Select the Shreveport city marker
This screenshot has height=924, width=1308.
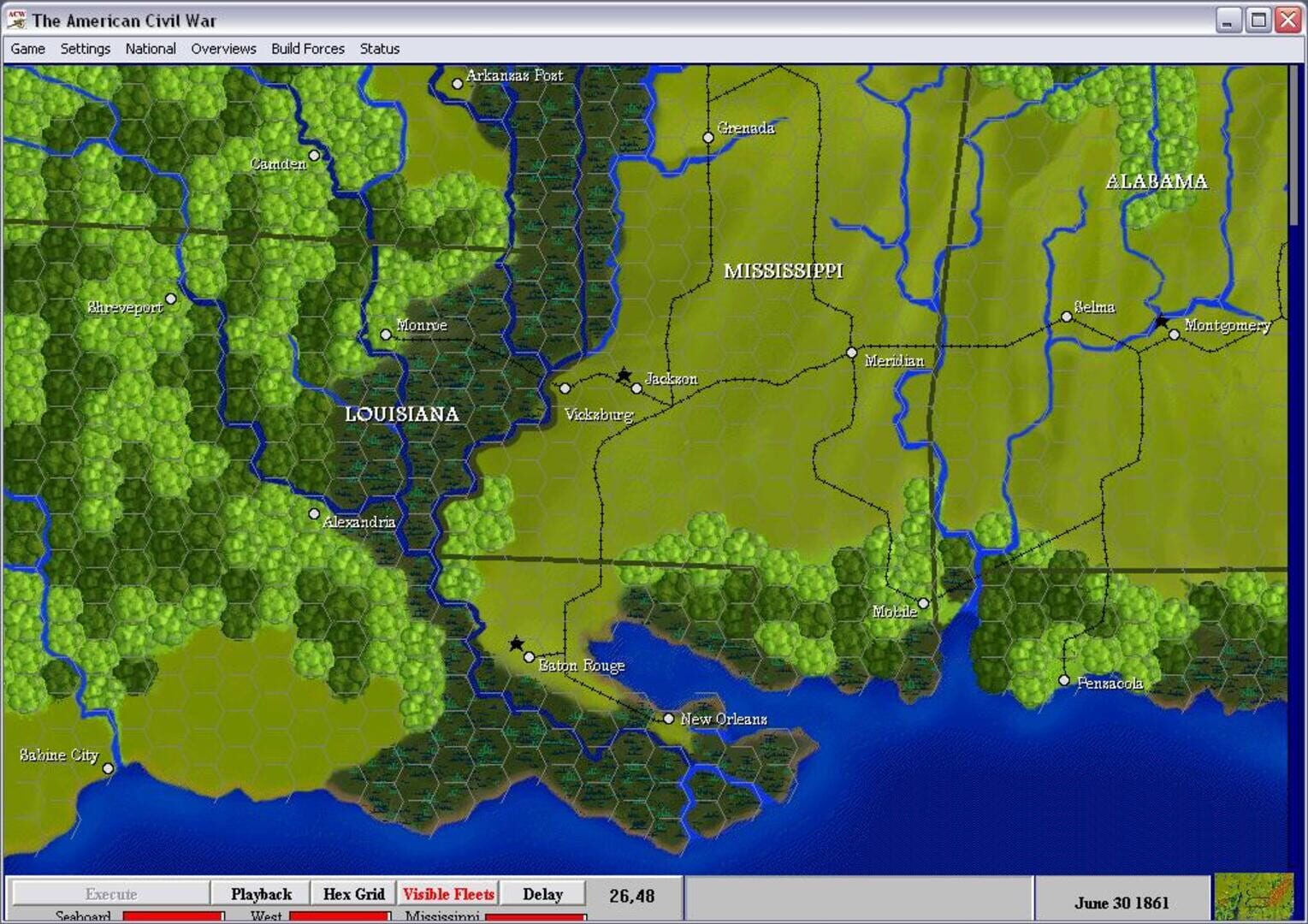click(x=170, y=299)
